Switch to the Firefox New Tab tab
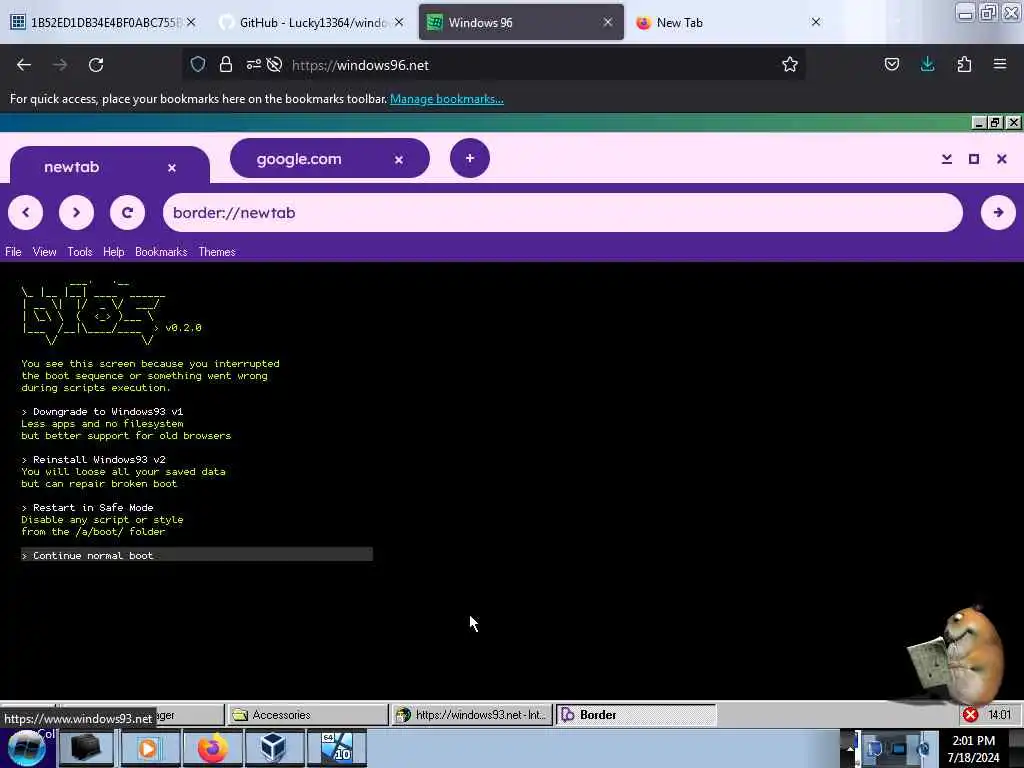 click(x=725, y=22)
